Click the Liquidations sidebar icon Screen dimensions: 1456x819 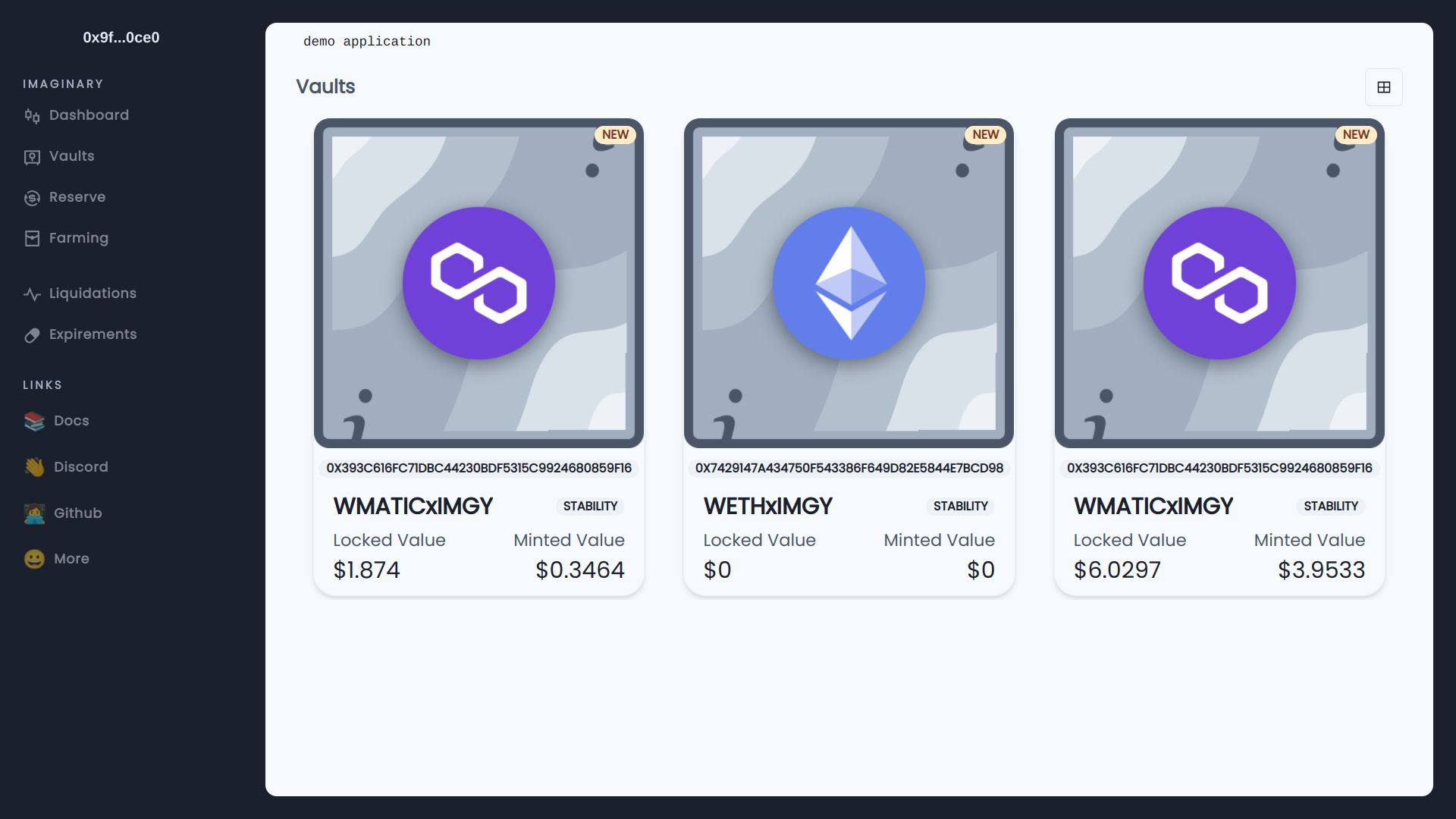pos(31,293)
